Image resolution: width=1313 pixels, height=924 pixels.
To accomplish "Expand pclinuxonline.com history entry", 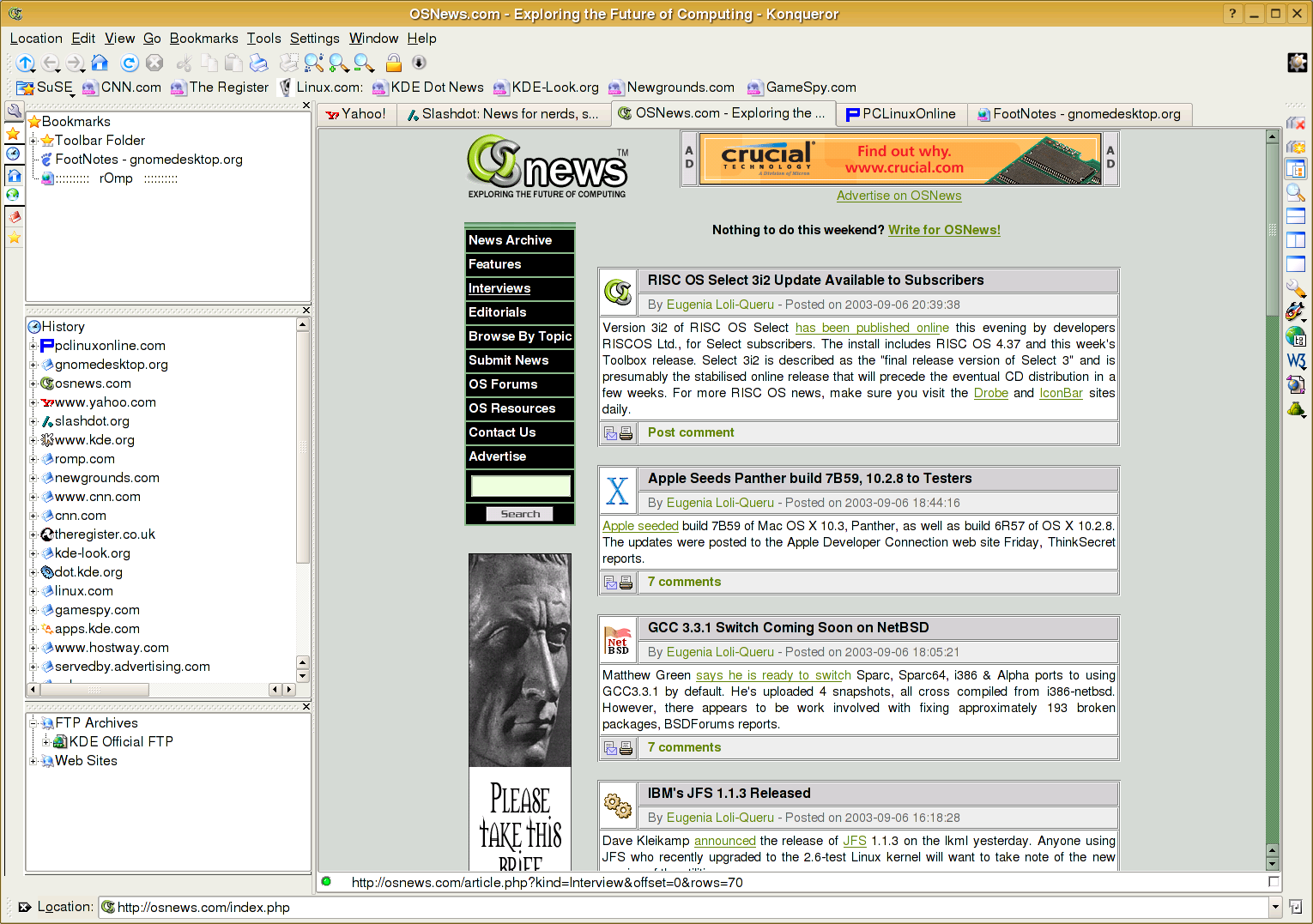I will point(34,346).
